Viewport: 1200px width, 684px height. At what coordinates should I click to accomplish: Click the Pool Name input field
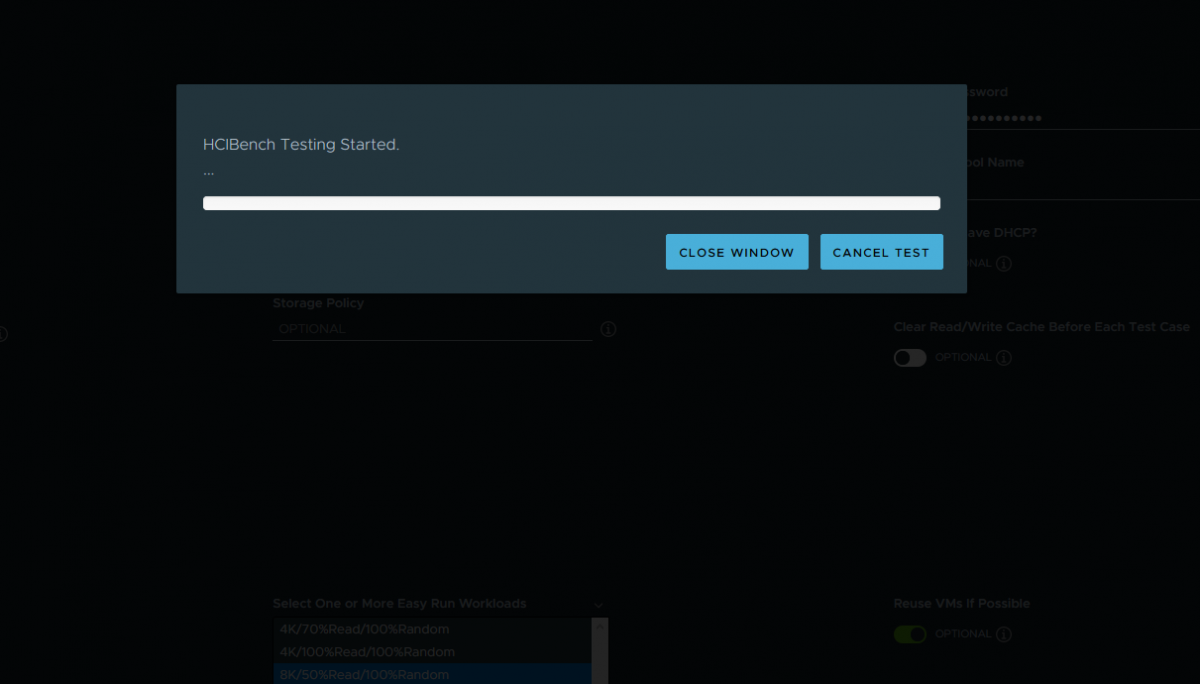point(1080,186)
